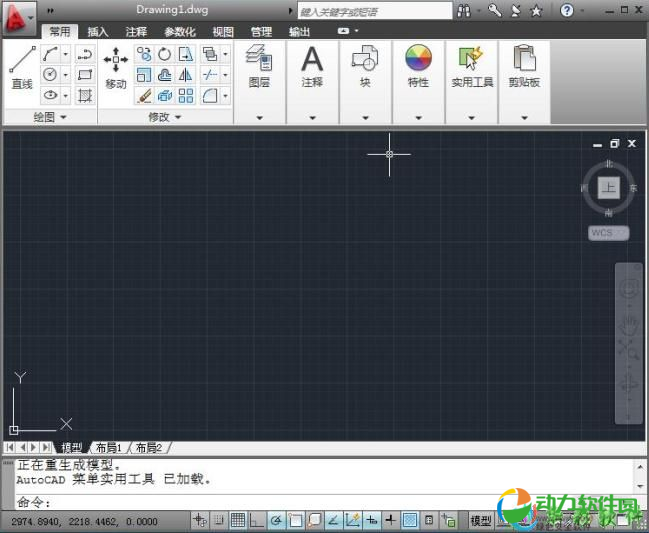Open the 布局1 layout tab
Screen dimensions: 649x533
[109, 448]
